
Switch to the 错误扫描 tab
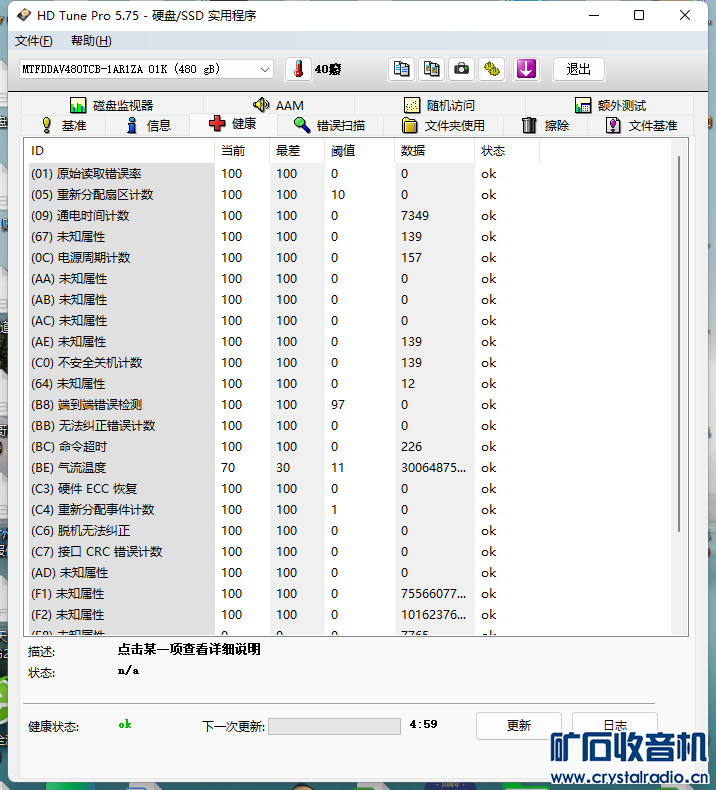[x=330, y=125]
